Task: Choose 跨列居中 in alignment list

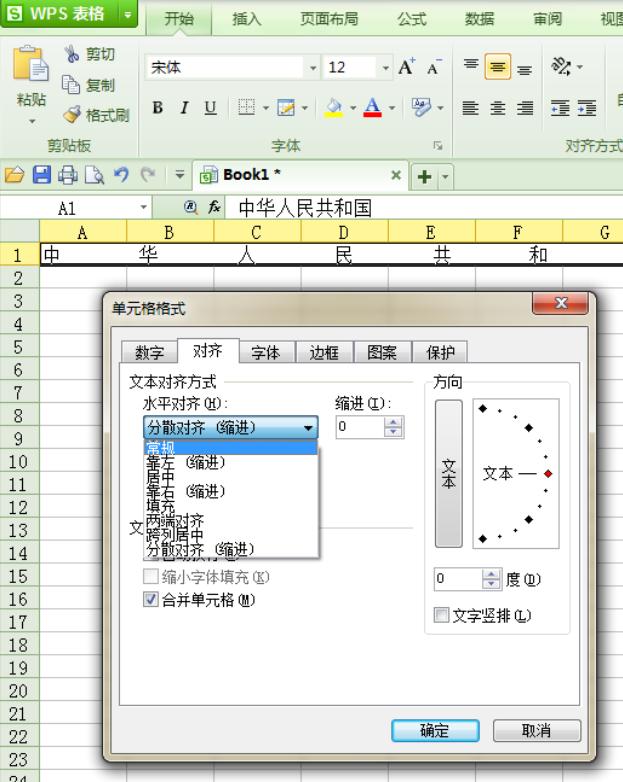Action: (231, 536)
